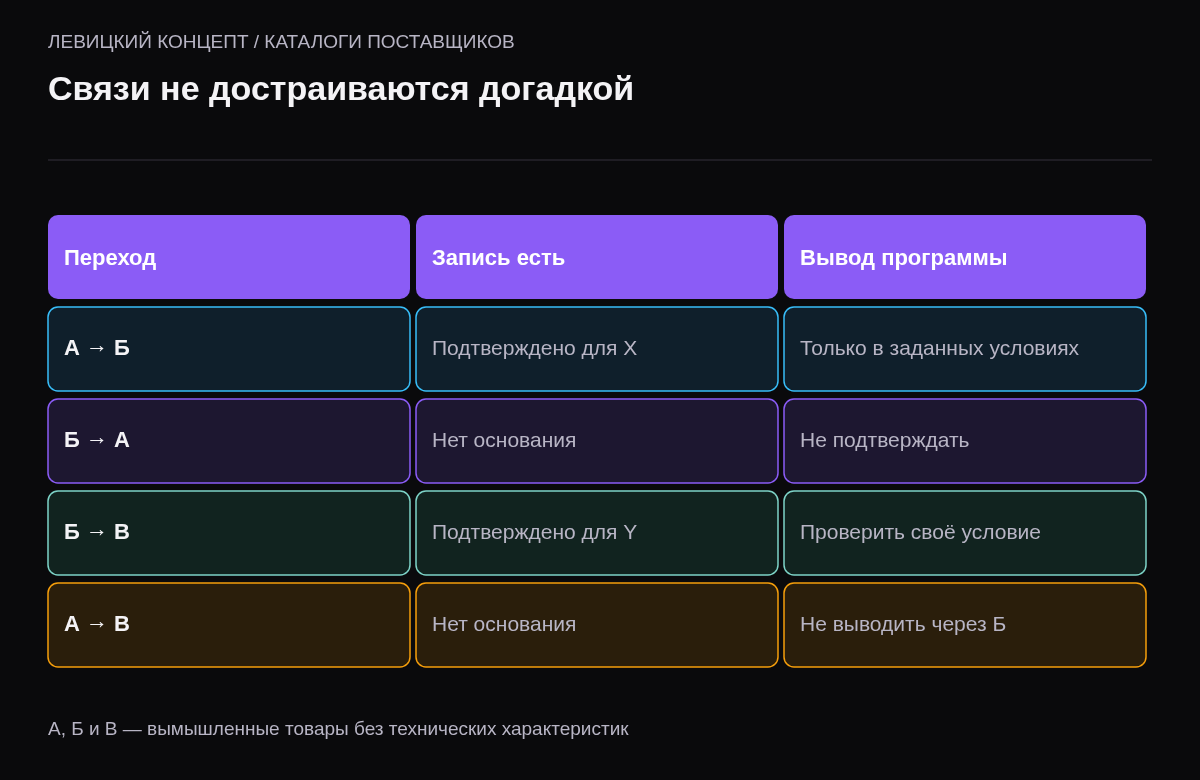Click the breadcrumb "ЛЕВИЦКИЙ КОНЦЕПТ / КАТАЛОГИ ПОСТАВЩИКОВ"
Screen dimensions: 1200x780
click(281, 42)
